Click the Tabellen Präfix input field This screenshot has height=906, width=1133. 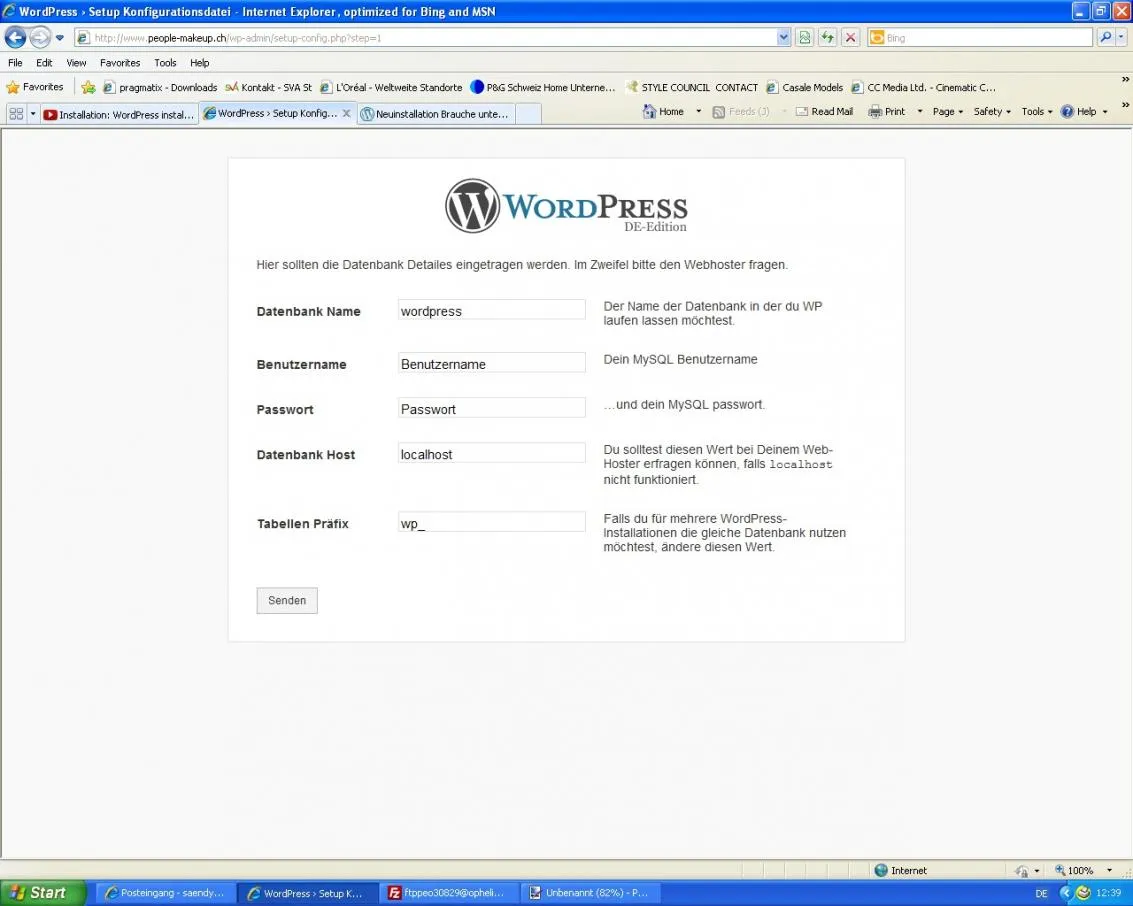coord(491,522)
